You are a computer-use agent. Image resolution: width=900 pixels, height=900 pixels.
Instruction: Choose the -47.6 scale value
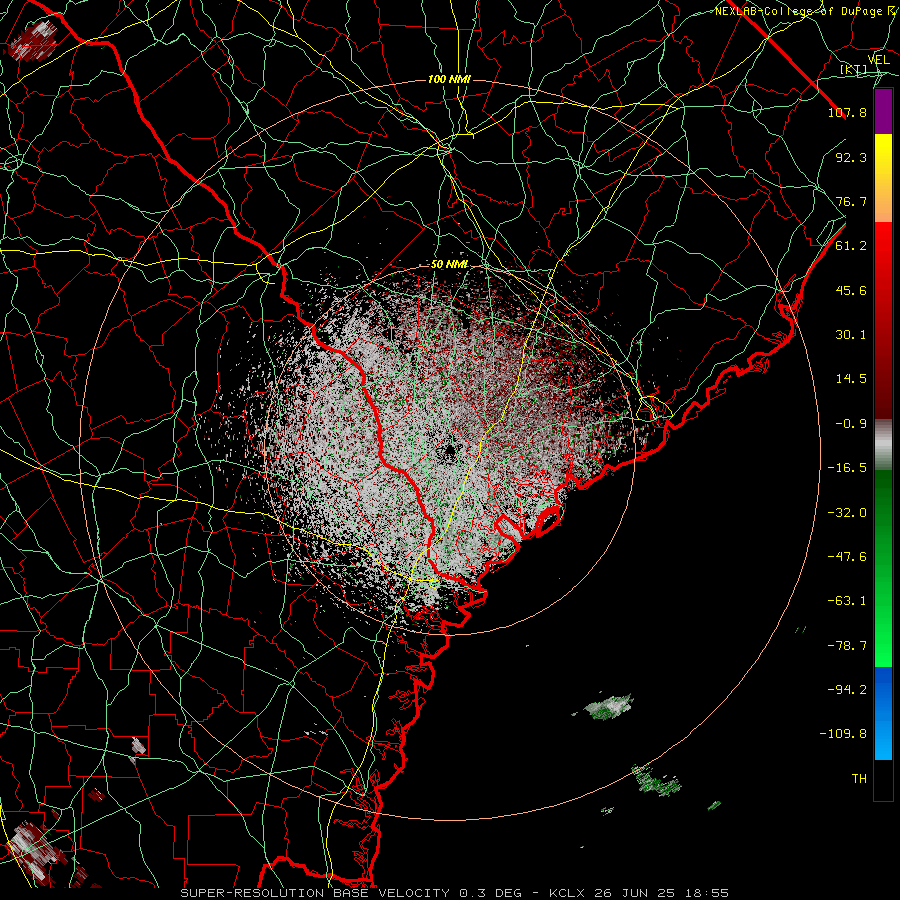click(847, 557)
